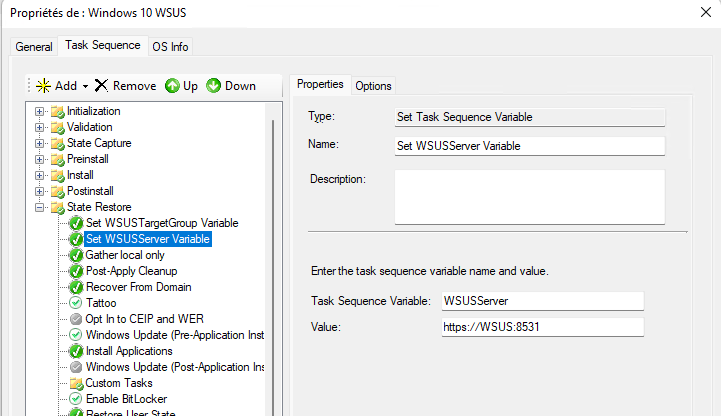Click the Install folder icon

pos(57,176)
